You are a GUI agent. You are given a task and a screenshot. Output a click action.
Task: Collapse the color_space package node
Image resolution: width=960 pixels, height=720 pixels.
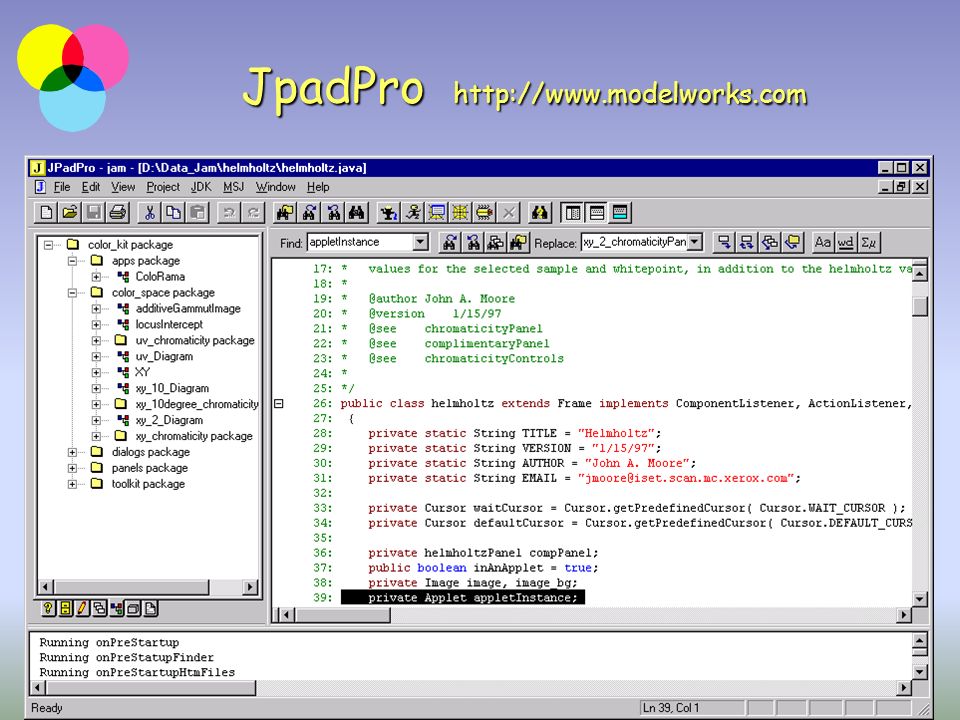tap(72, 293)
